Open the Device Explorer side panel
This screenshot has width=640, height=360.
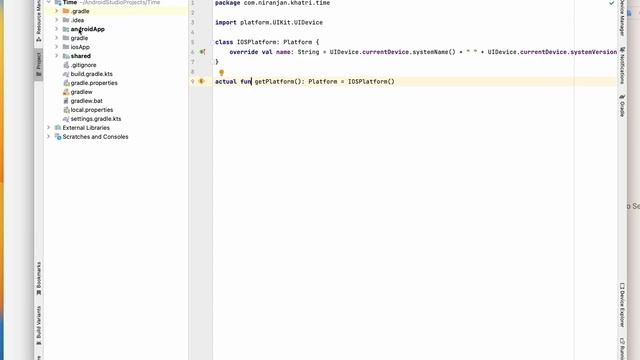pyautogui.click(x=622, y=304)
